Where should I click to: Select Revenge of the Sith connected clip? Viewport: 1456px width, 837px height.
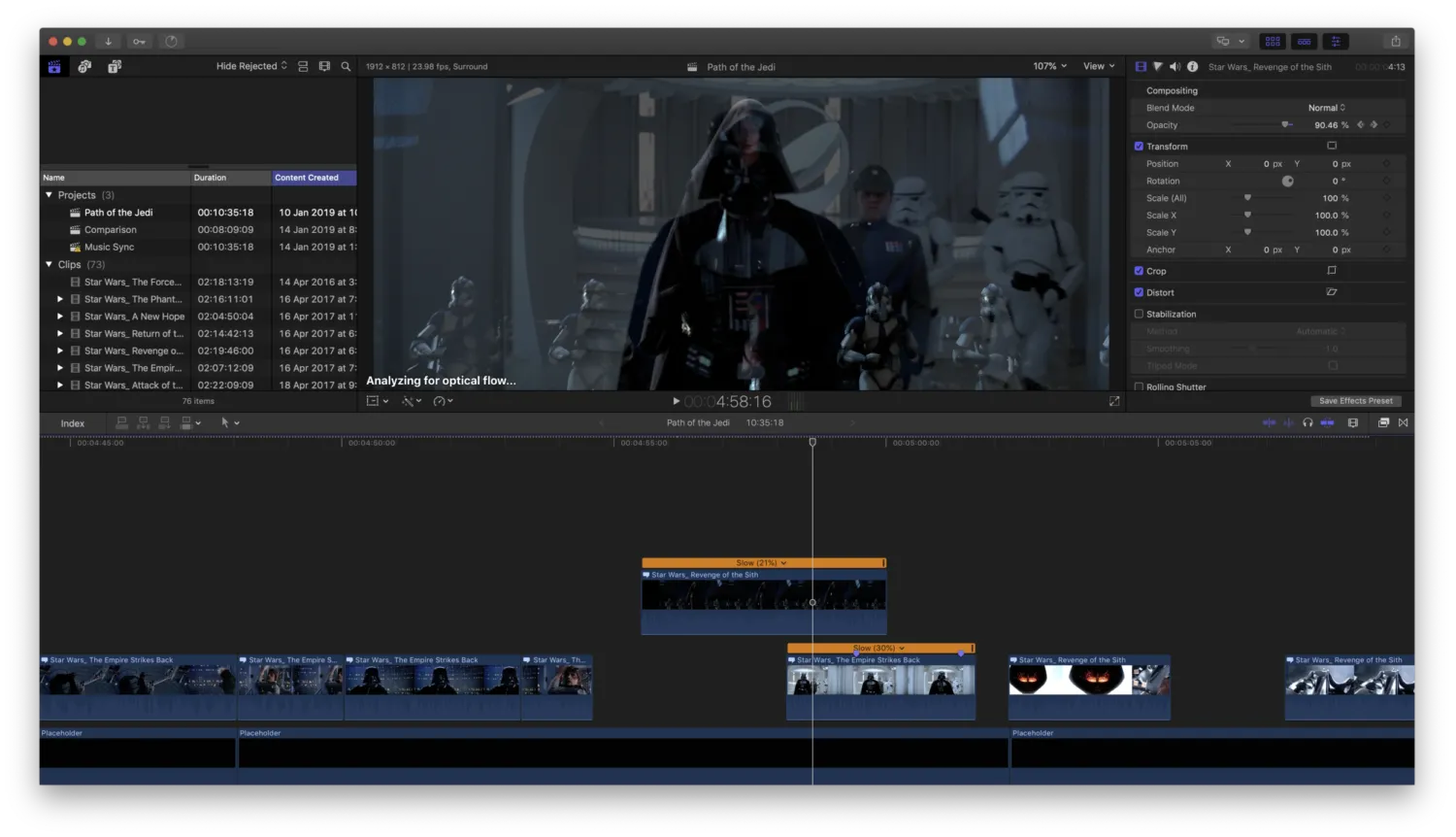click(764, 602)
